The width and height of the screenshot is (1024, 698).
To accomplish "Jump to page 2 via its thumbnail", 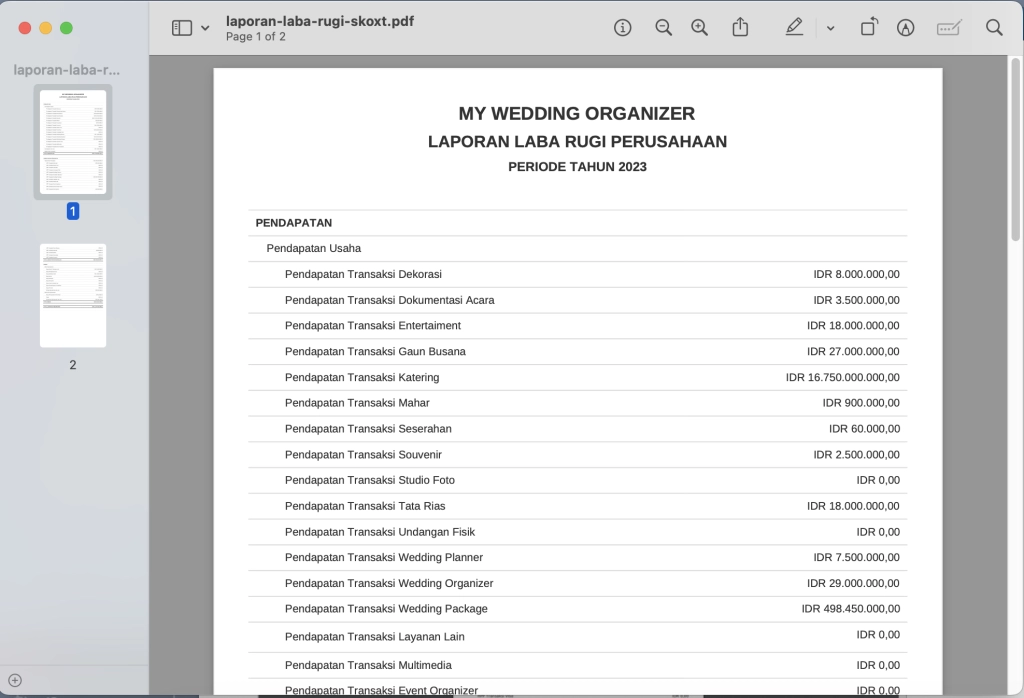I will [72, 295].
